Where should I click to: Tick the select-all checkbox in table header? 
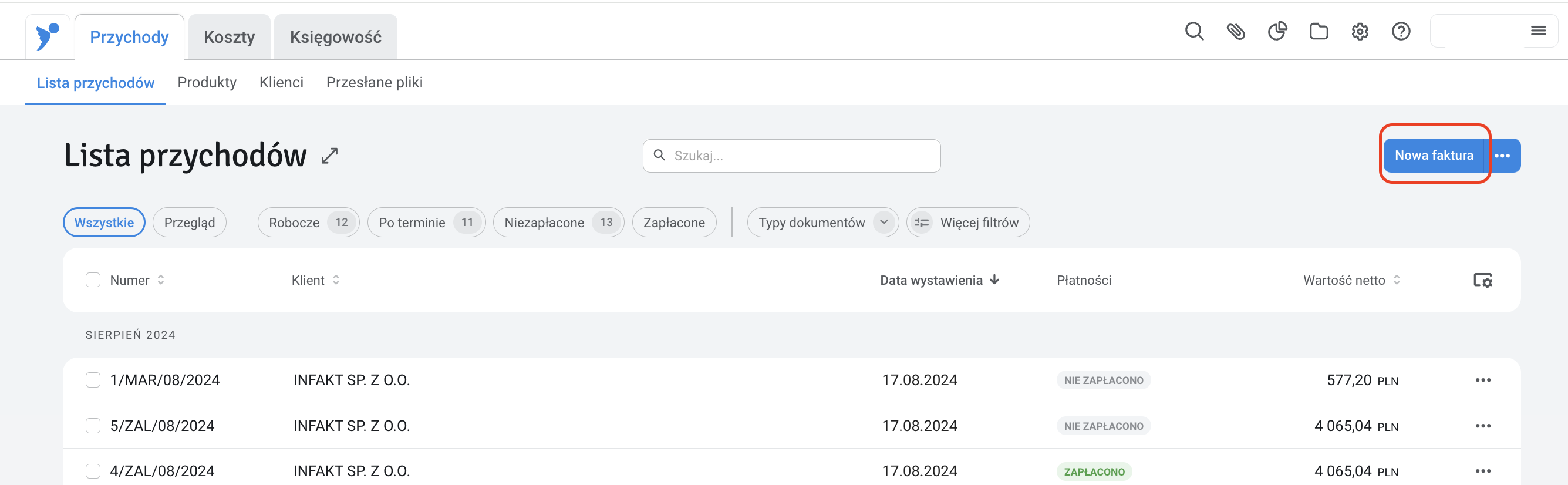point(93,280)
